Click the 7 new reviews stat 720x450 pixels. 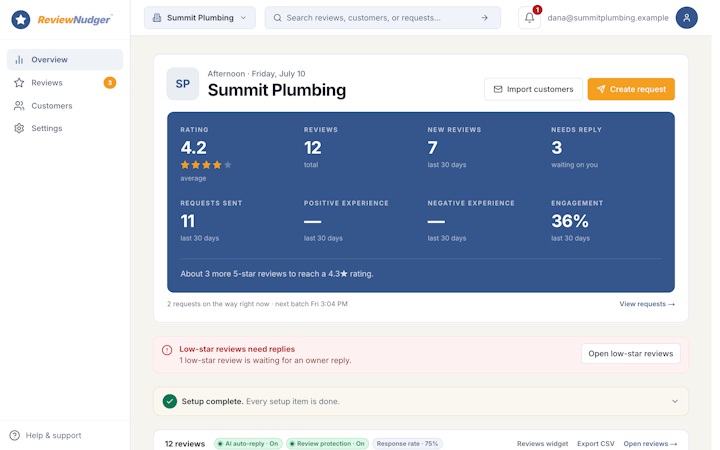pos(433,148)
